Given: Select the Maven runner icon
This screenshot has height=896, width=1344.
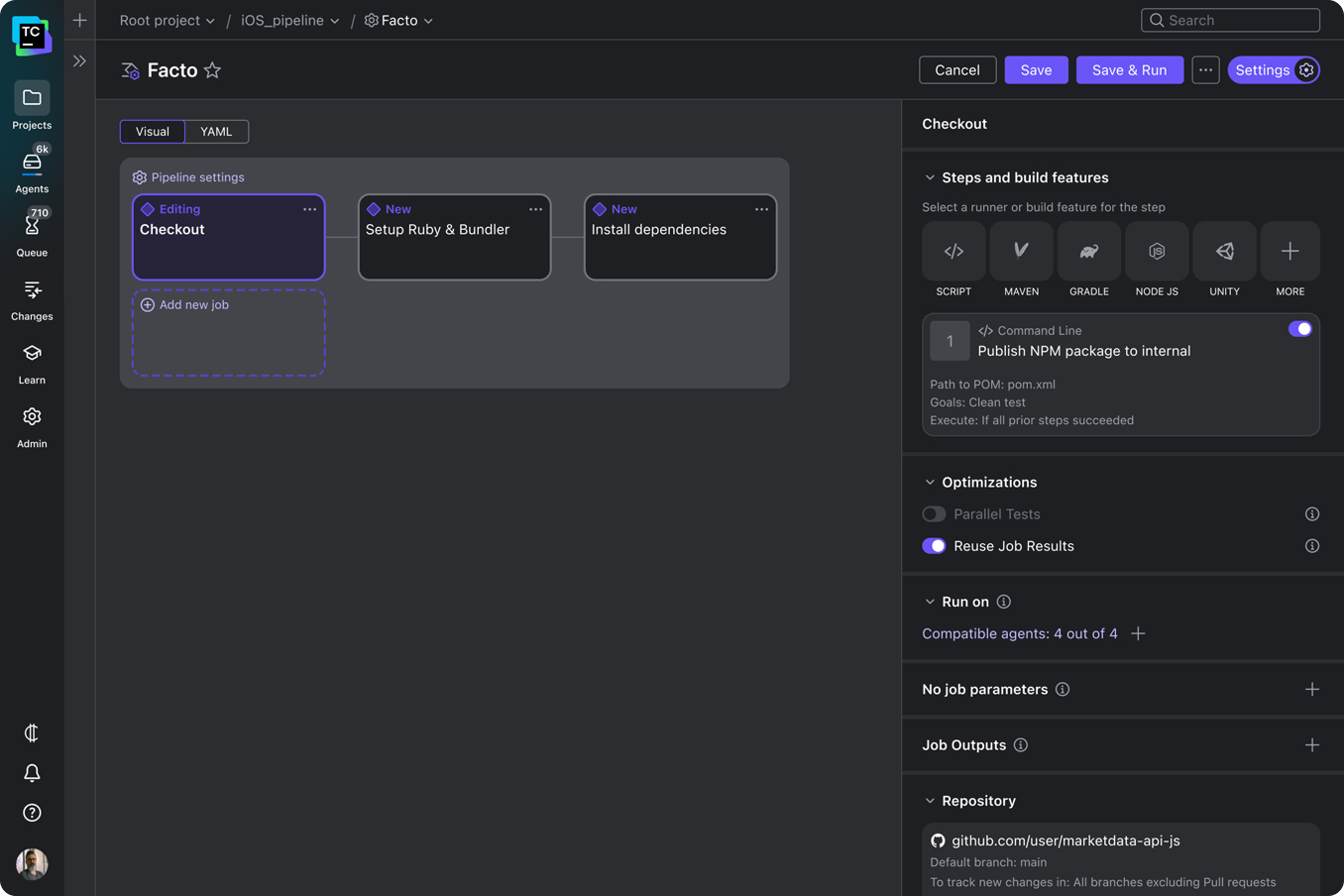Looking at the screenshot, I should click(1021, 252).
